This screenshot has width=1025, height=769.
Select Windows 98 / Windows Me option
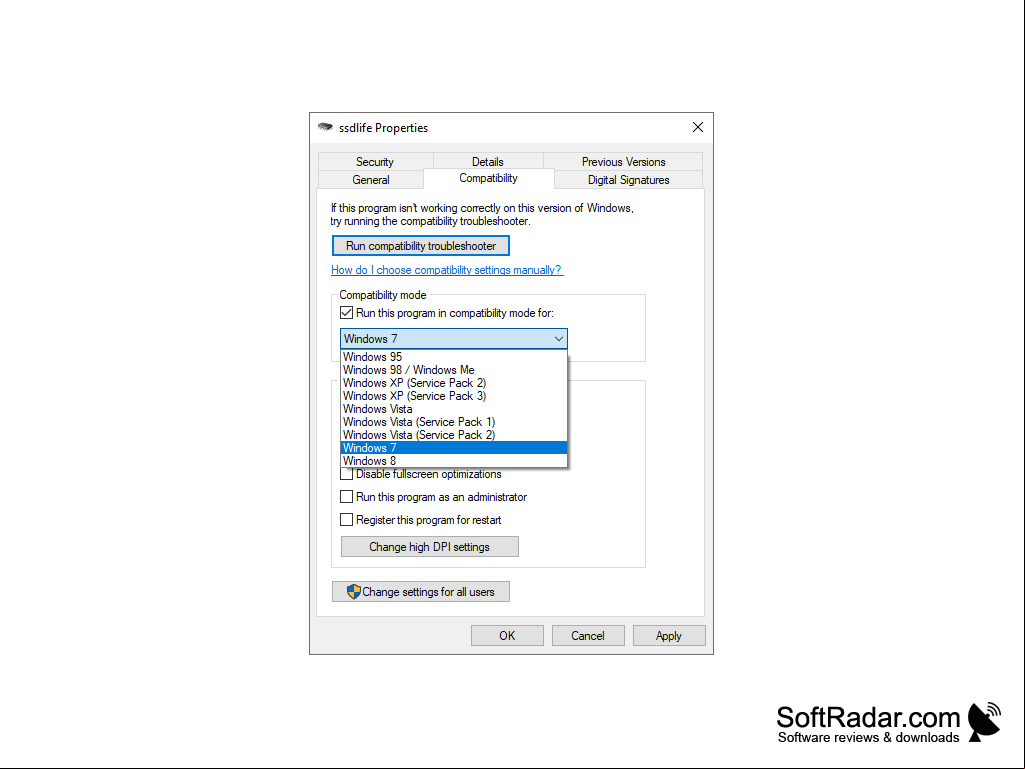coord(454,370)
